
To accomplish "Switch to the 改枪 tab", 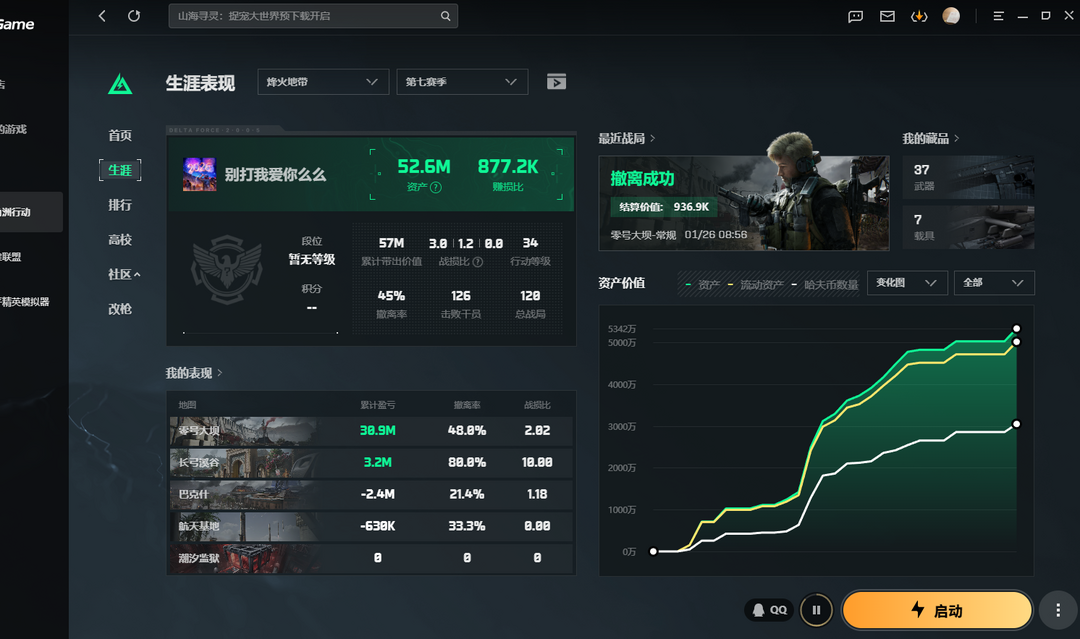I will point(120,309).
